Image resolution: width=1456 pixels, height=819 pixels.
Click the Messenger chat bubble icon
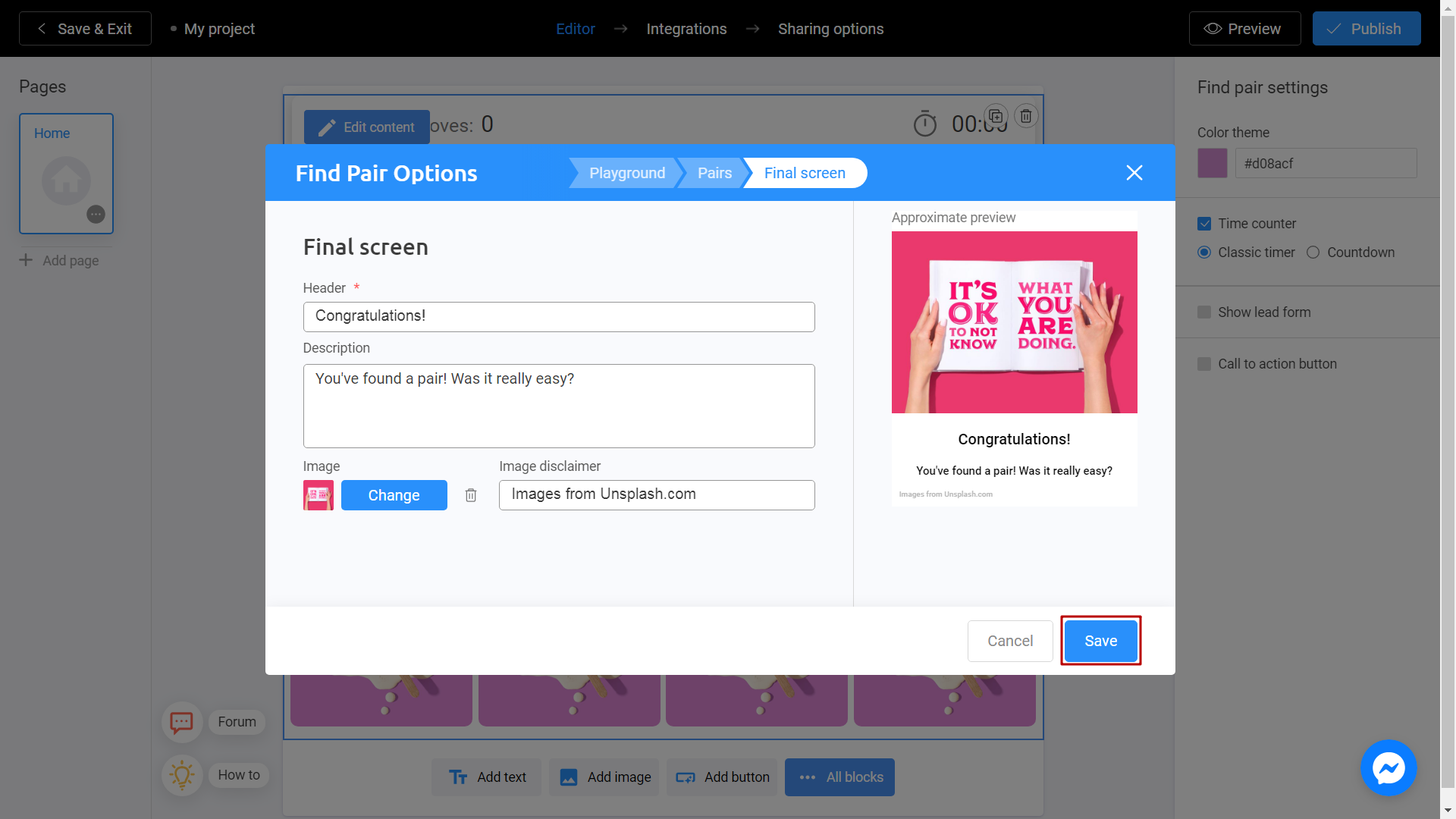(x=1390, y=768)
